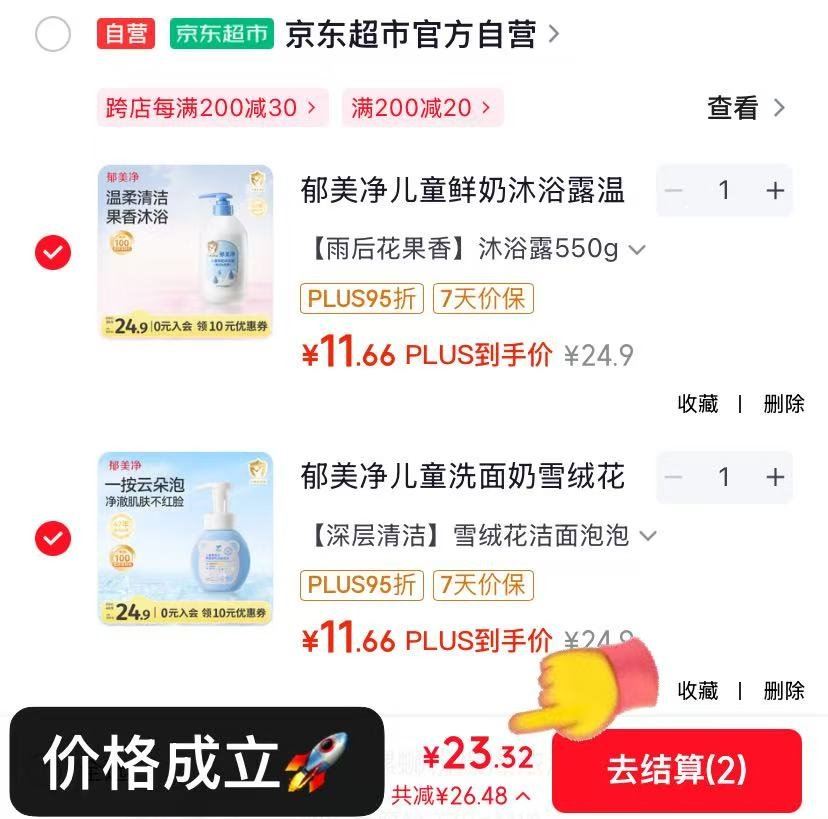
Task: Click 去结算(2) checkout button
Action: coord(677,770)
